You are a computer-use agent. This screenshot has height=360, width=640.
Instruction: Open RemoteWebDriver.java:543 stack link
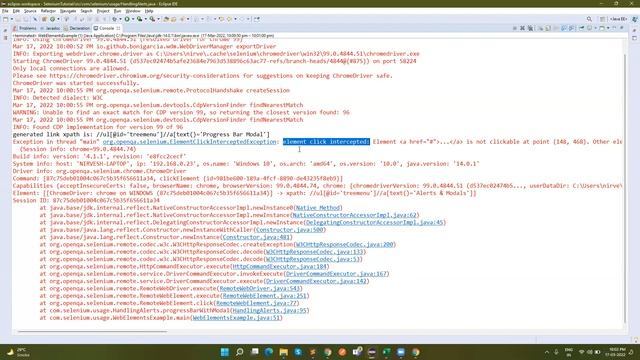(x=259, y=289)
